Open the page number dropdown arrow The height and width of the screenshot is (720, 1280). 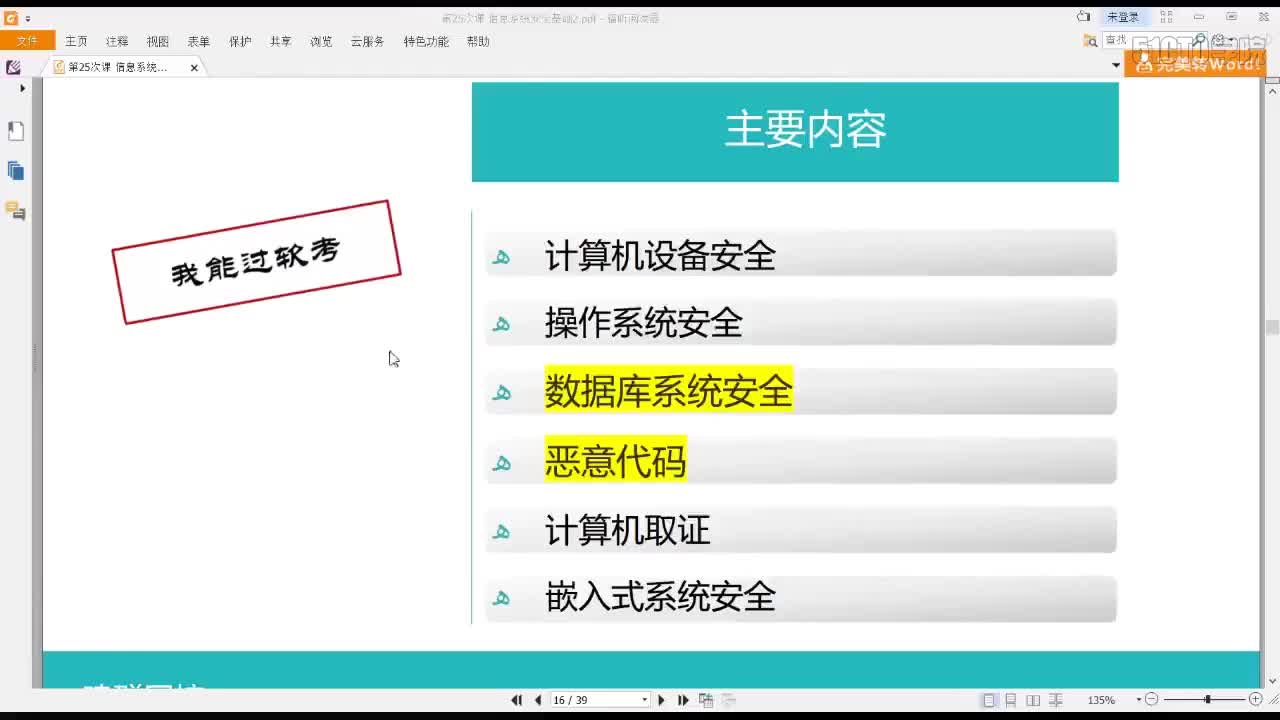pos(644,700)
